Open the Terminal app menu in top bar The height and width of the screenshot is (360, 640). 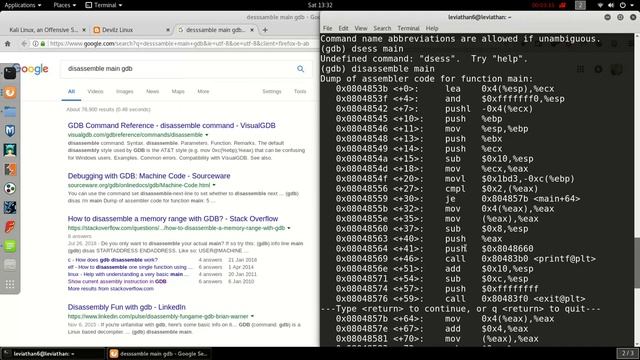point(104,5)
